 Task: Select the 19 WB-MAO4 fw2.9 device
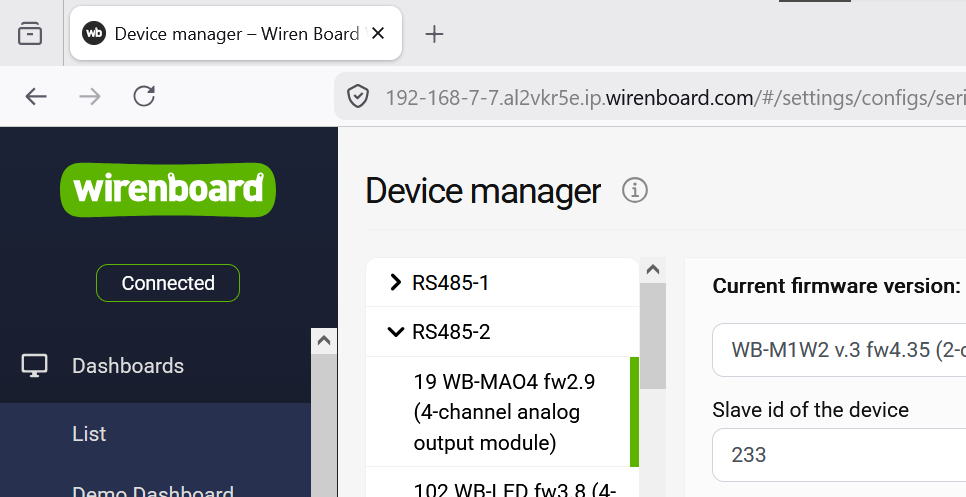coord(502,411)
